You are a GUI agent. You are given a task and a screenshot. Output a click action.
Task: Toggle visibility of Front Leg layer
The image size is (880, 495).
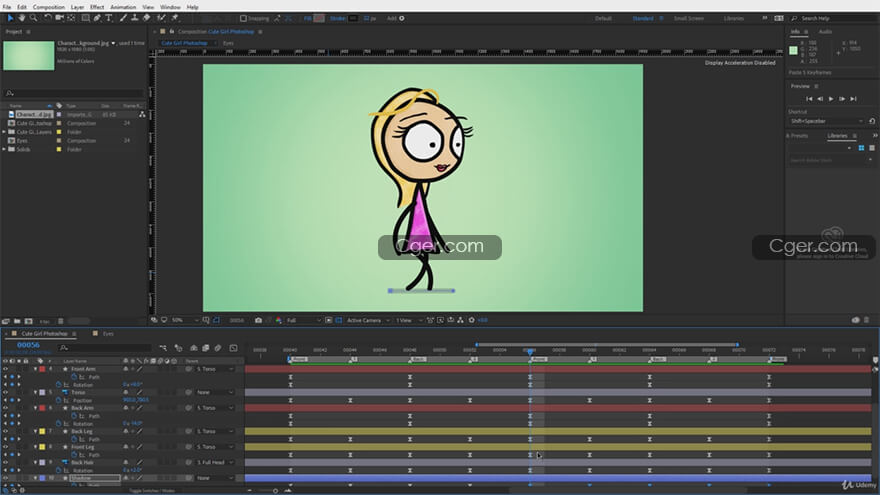pos(6,447)
